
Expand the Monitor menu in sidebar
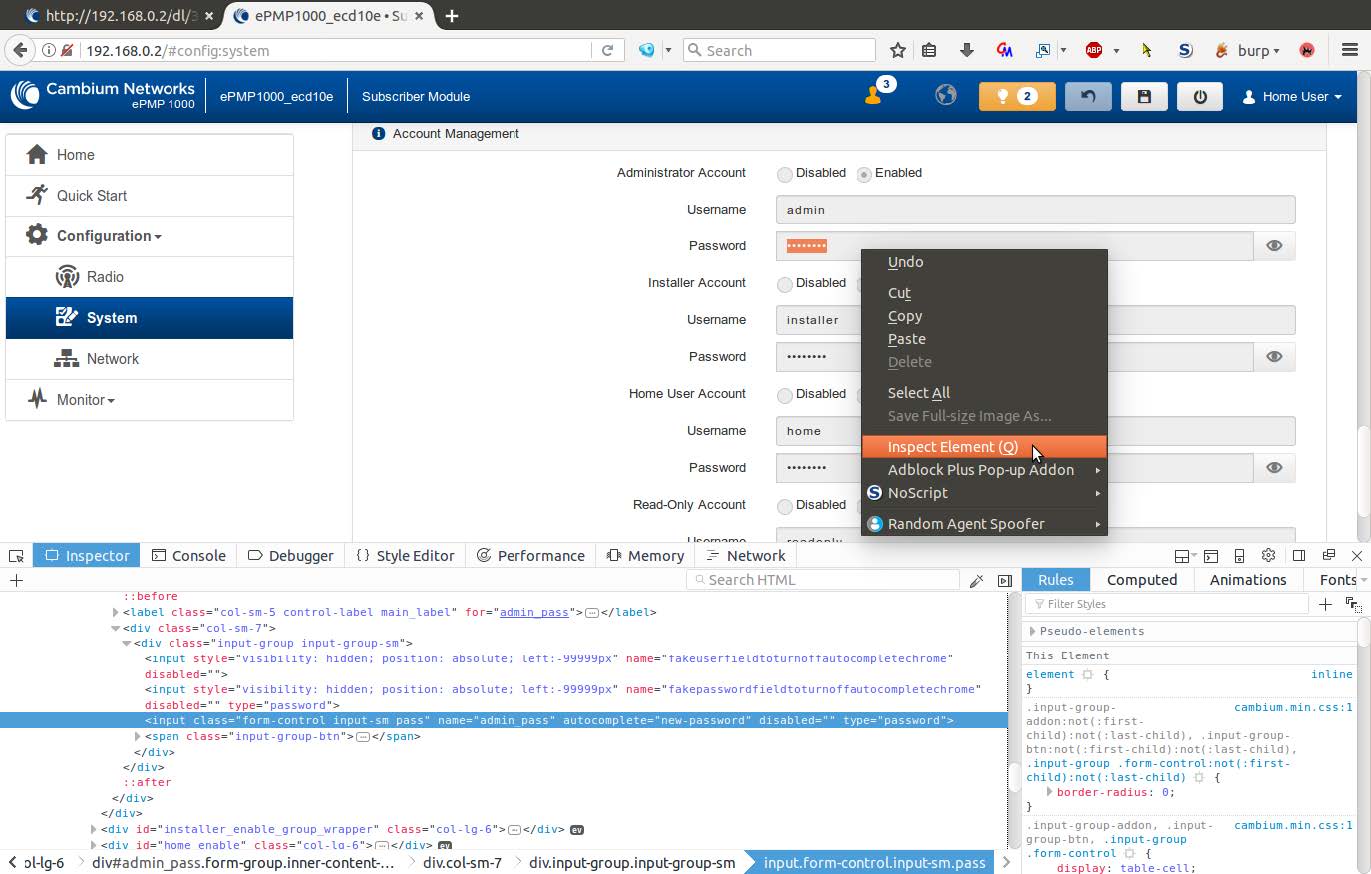(85, 400)
